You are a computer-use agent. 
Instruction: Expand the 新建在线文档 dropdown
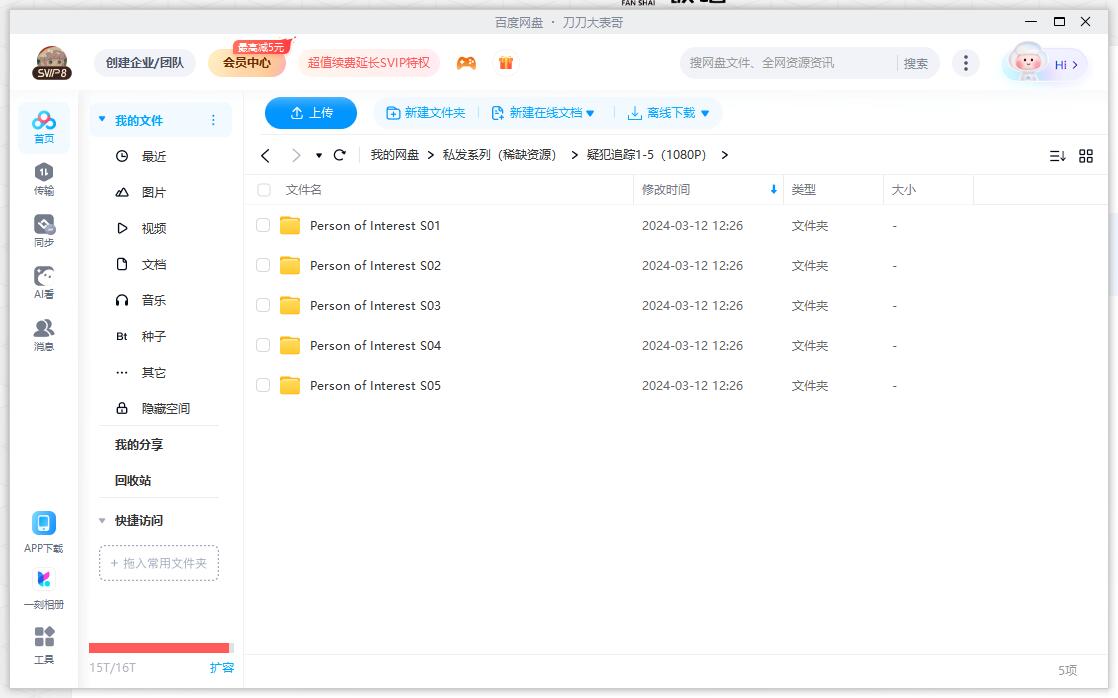click(590, 113)
